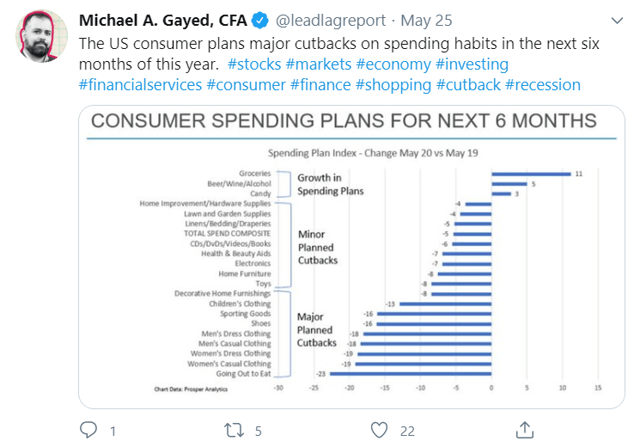Open the Michael A. Gayed, CFA profile name

click(163, 20)
